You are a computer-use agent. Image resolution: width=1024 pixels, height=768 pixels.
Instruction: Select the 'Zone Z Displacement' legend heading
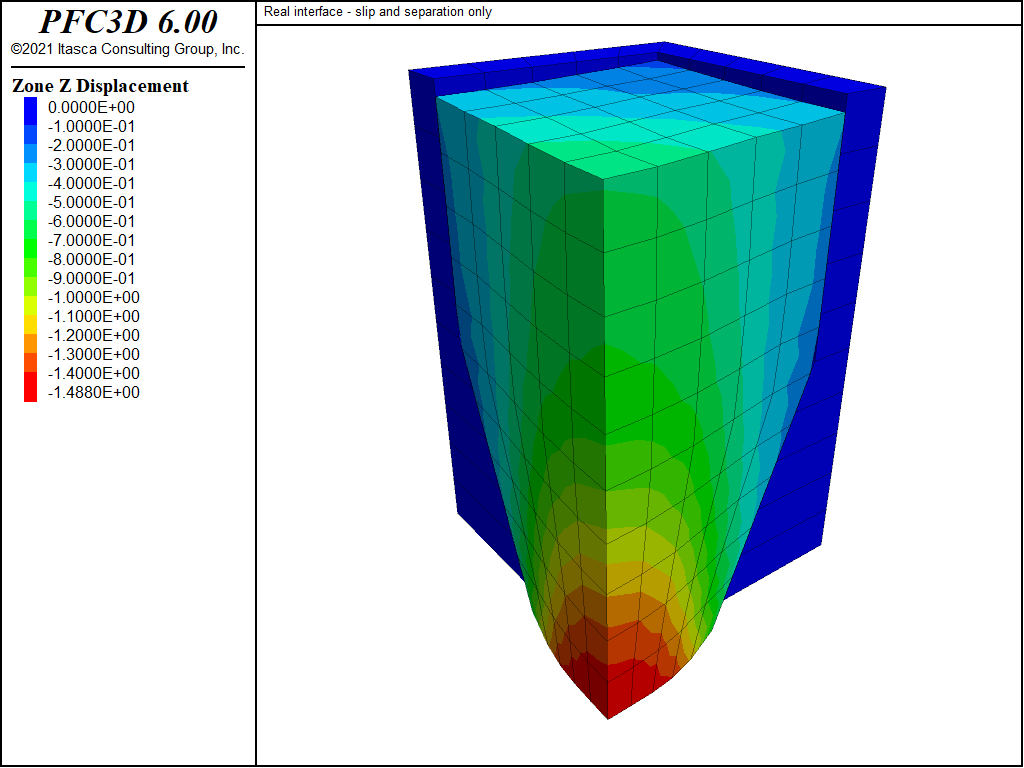point(101,86)
